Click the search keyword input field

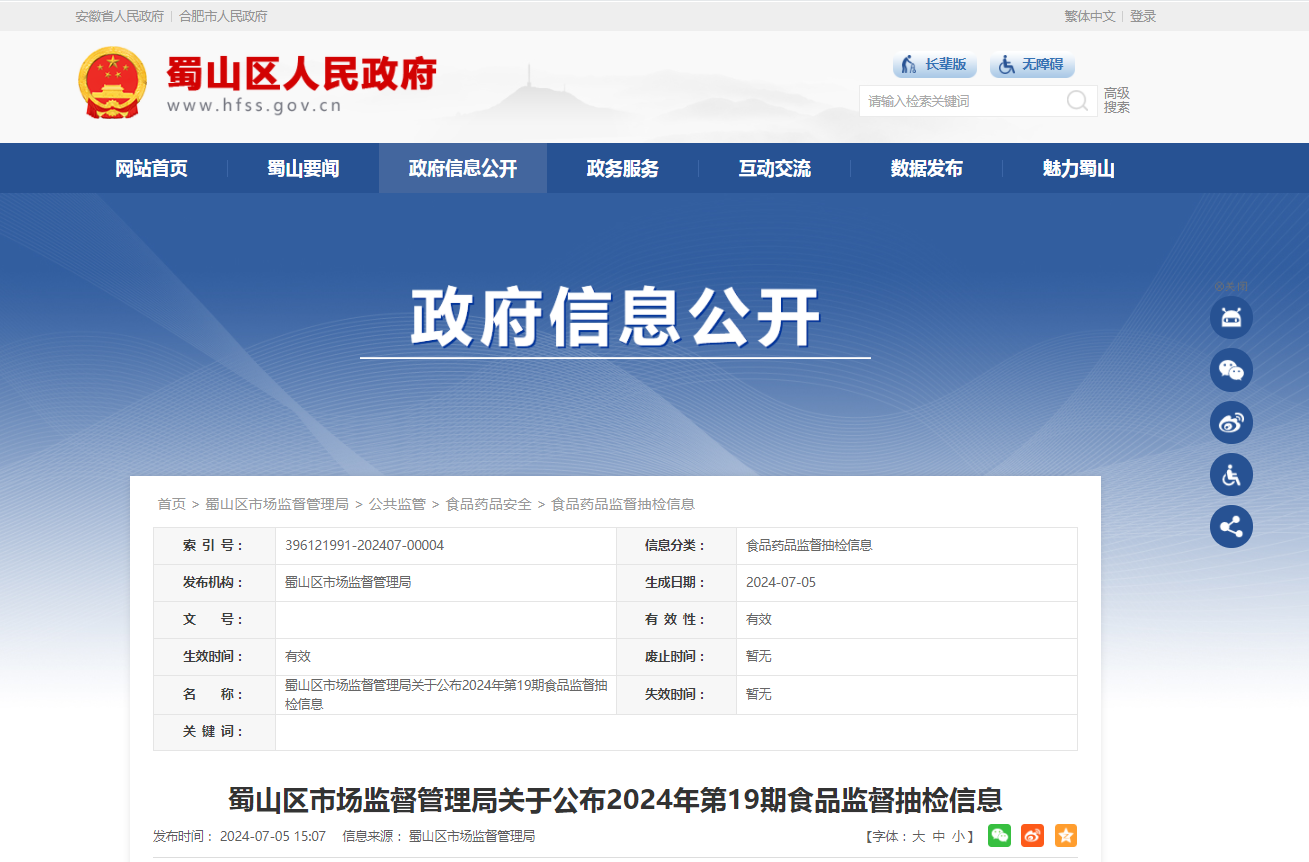pos(960,101)
